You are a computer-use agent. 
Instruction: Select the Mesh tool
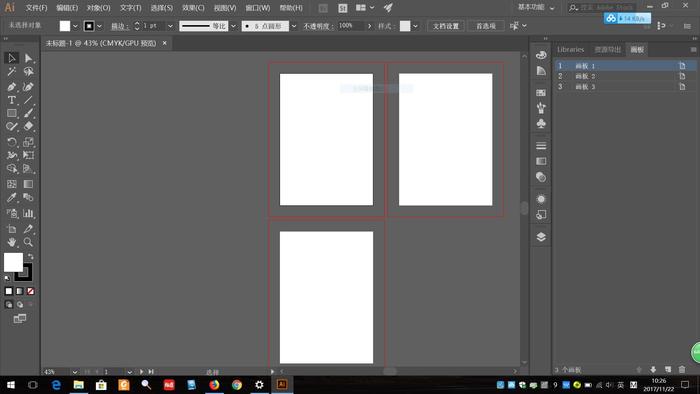pos(12,184)
